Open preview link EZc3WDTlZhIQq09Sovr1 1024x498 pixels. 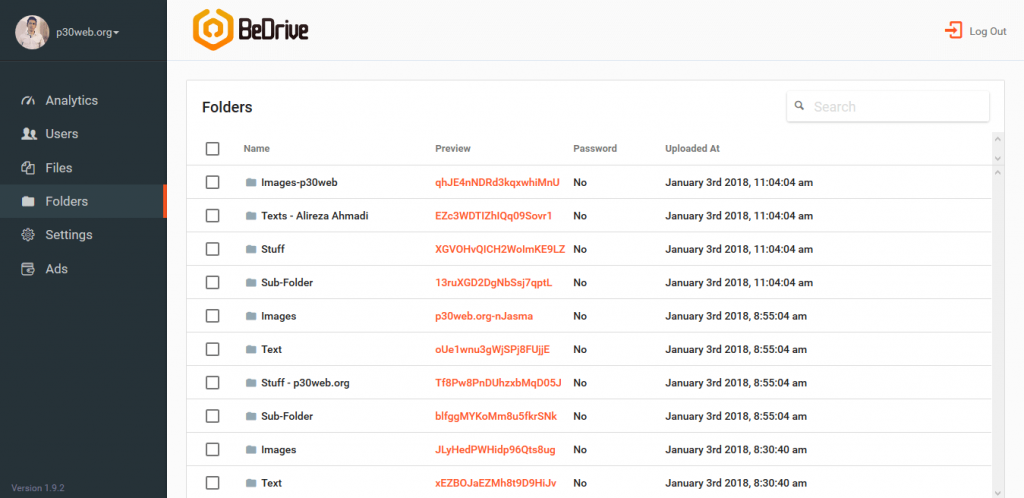tap(494, 215)
